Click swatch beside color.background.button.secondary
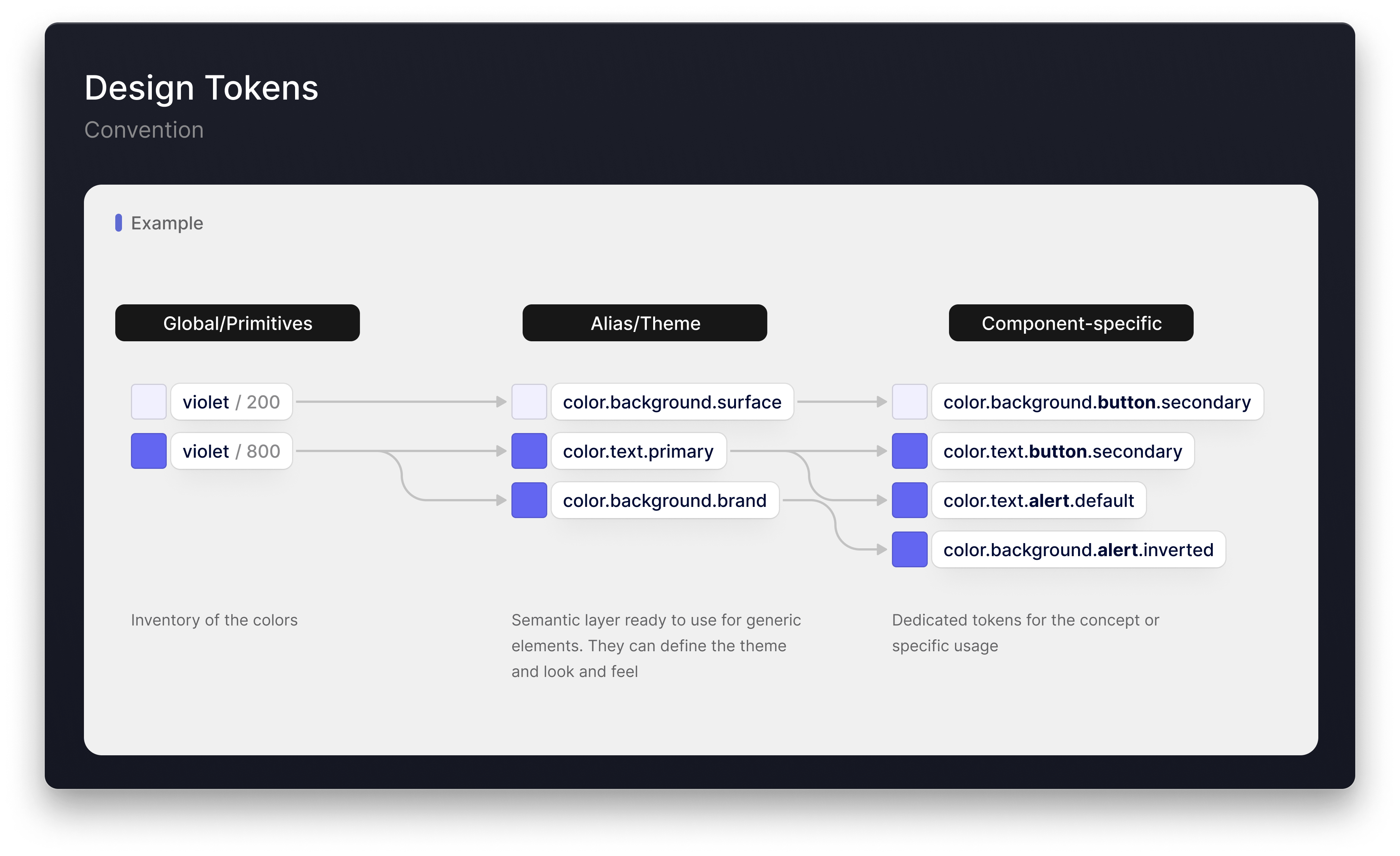 click(x=909, y=402)
